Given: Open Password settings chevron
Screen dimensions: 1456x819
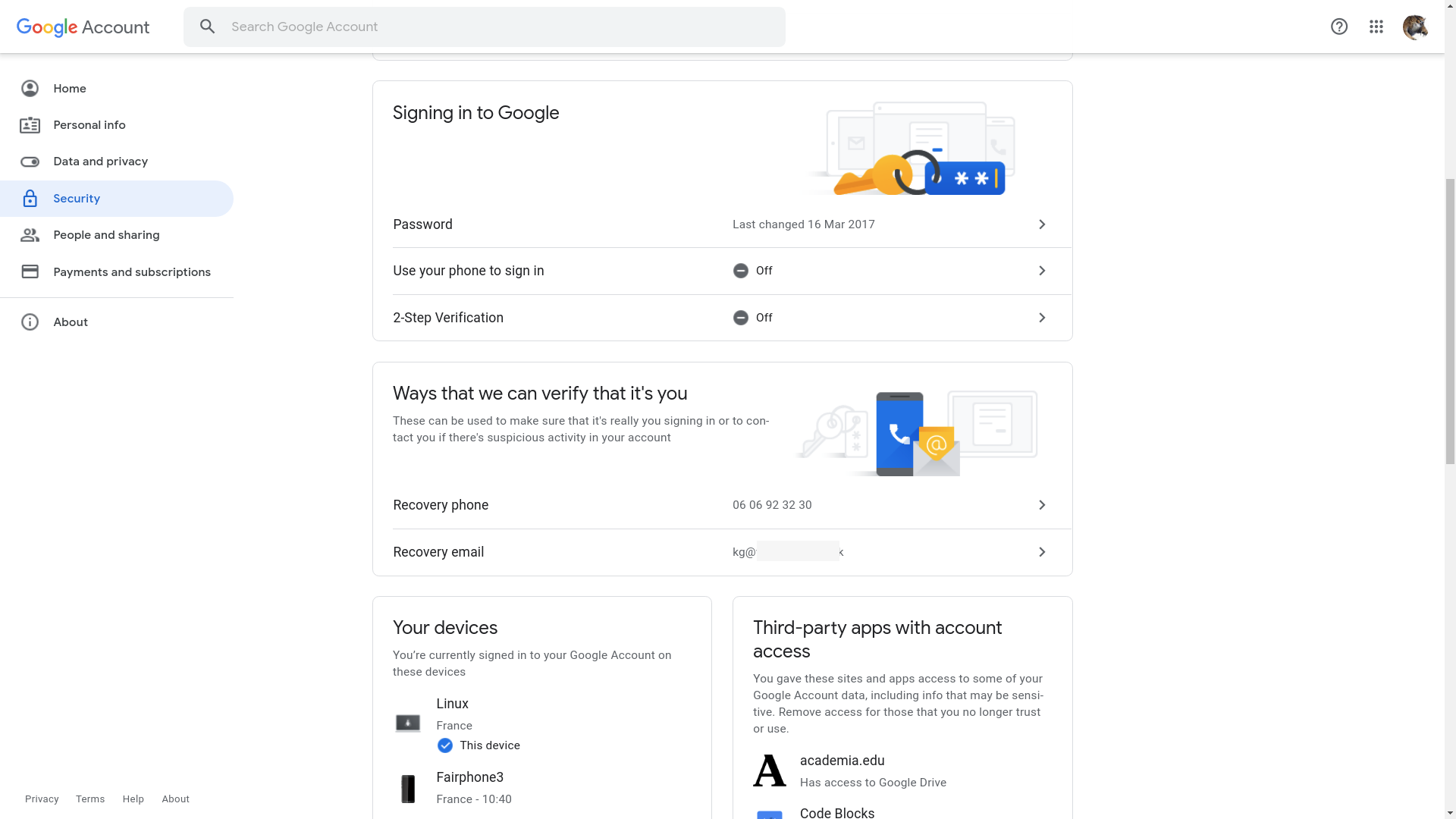Looking at the screenshot, I should tap(1042, 224).
